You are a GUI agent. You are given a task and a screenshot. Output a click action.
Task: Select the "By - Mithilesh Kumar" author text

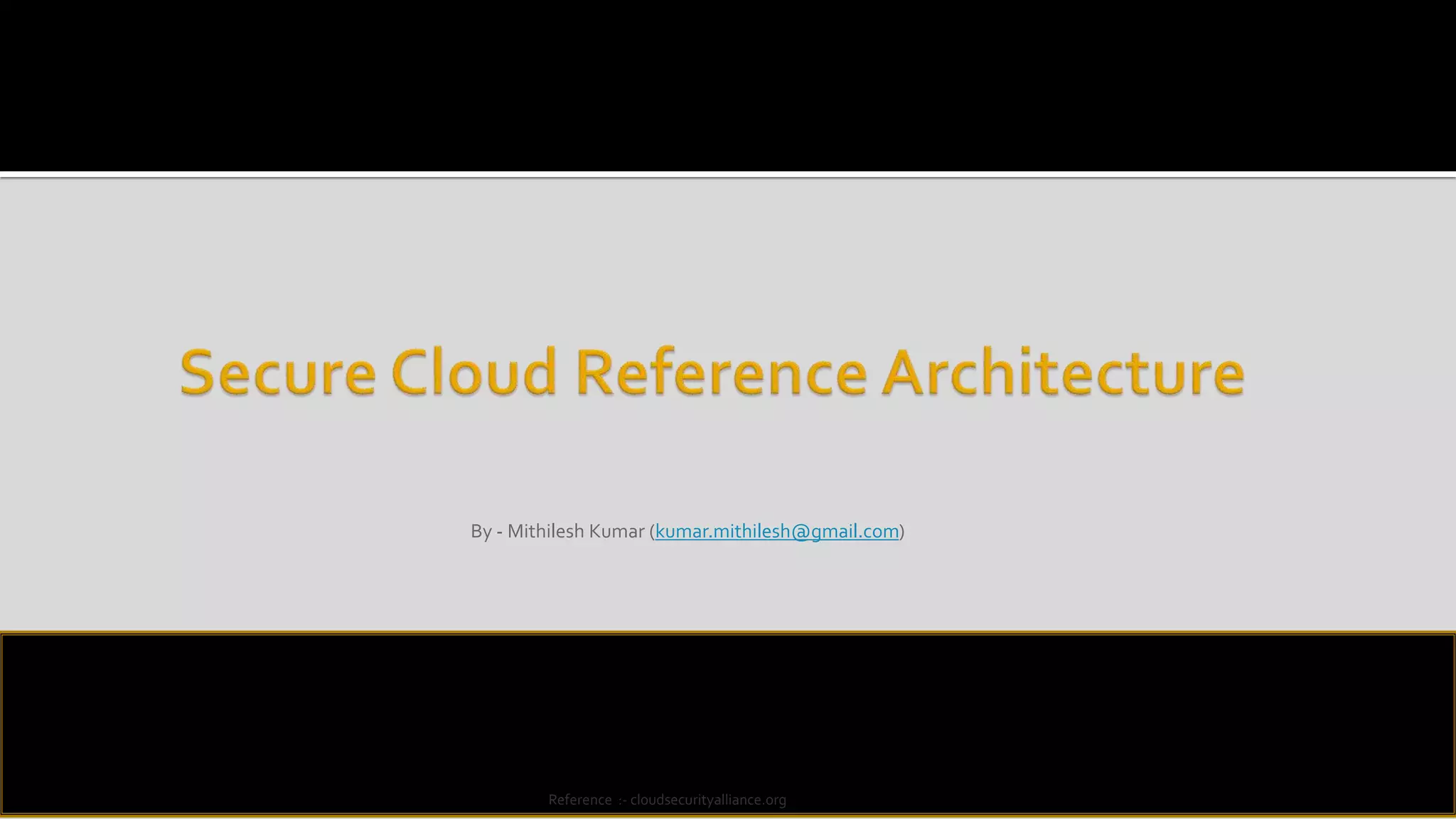click(x=557, y=531)
